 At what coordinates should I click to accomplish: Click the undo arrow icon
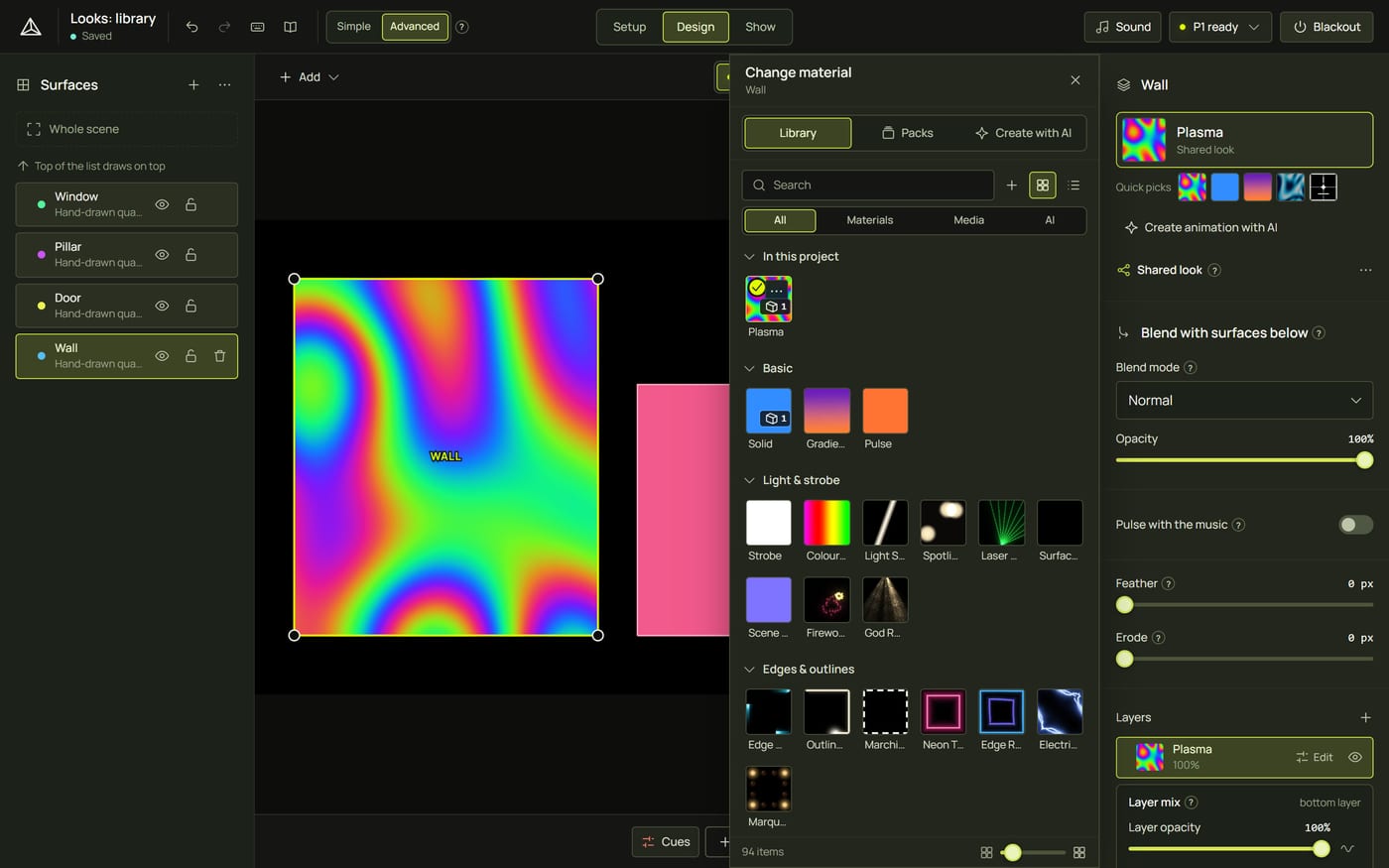191,27
